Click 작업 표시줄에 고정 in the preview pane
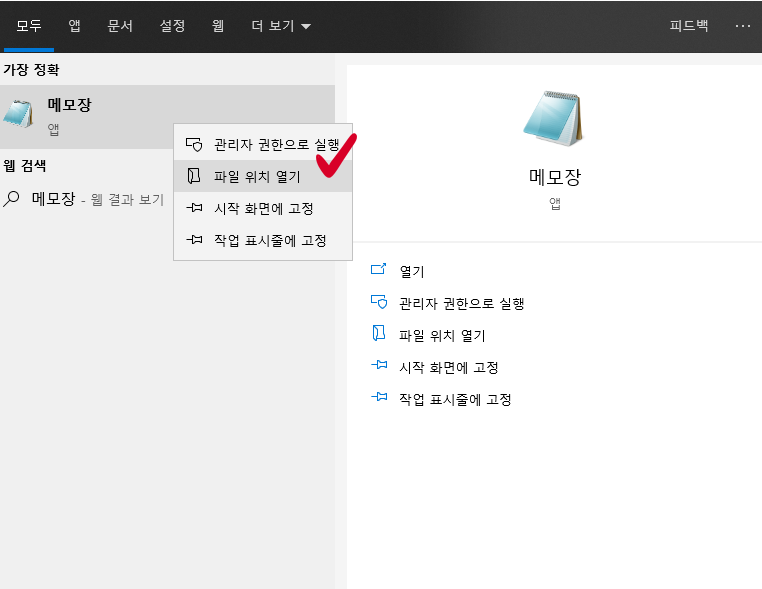The width and height of the screenshot is (762, 589). [x=455, y=399]
